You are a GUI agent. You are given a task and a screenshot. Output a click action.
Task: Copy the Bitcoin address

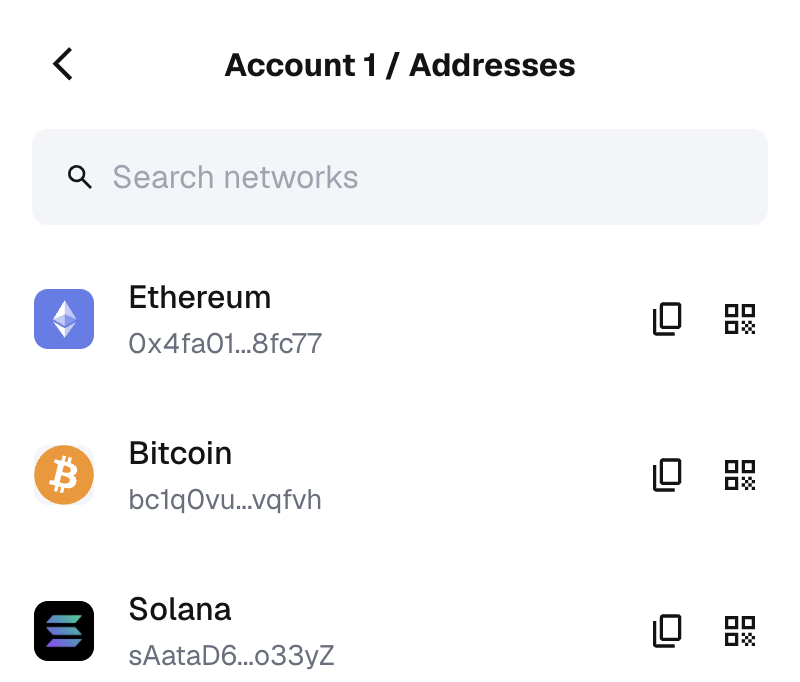coord(667,474)
